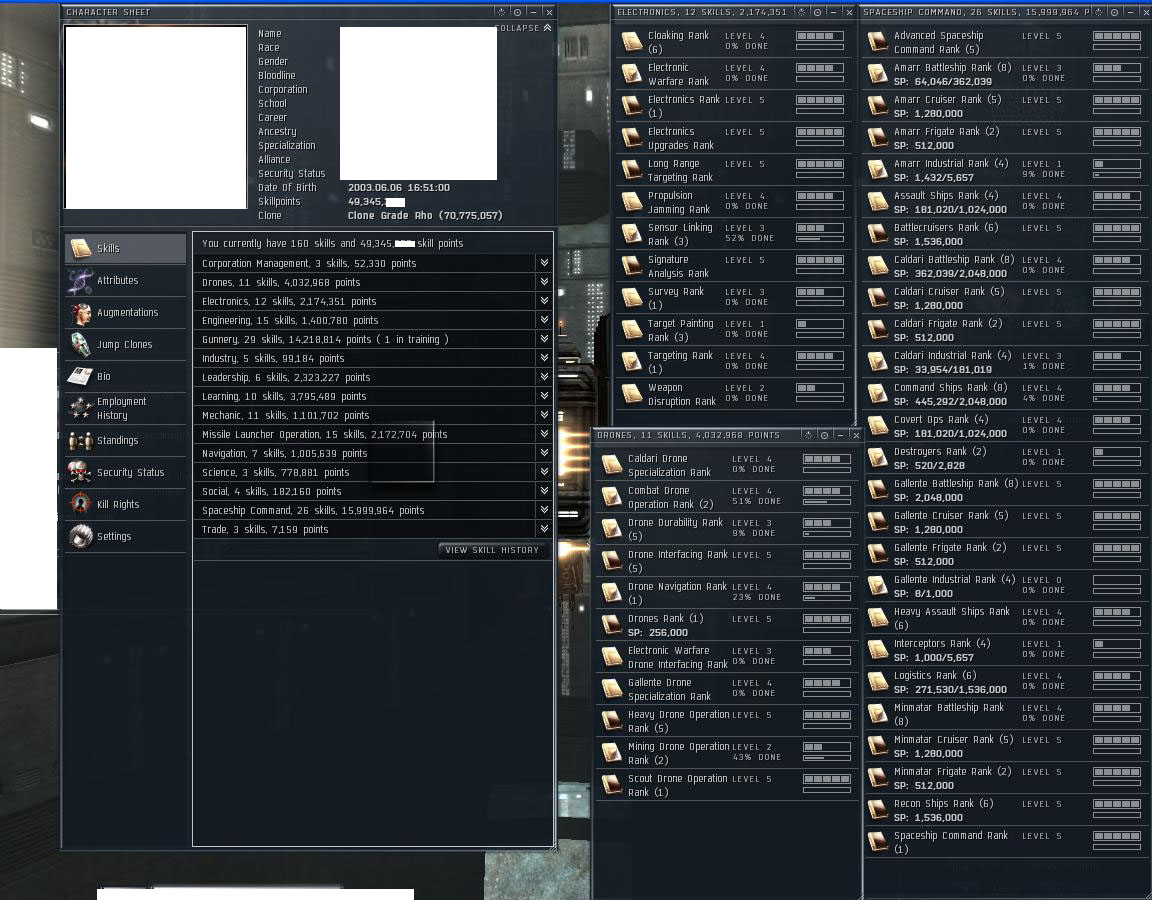Collapse the character info header

pyautogui.click(x=524, y=28)
